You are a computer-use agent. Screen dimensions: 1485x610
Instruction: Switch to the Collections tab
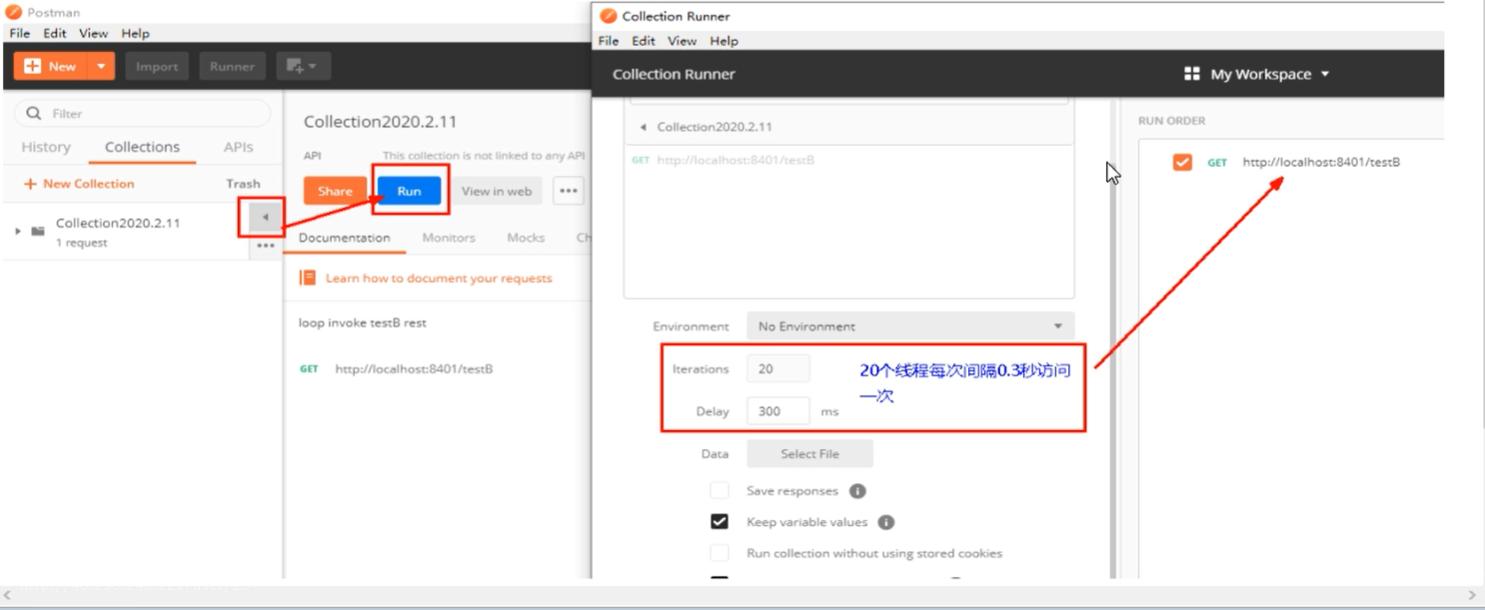142,147
